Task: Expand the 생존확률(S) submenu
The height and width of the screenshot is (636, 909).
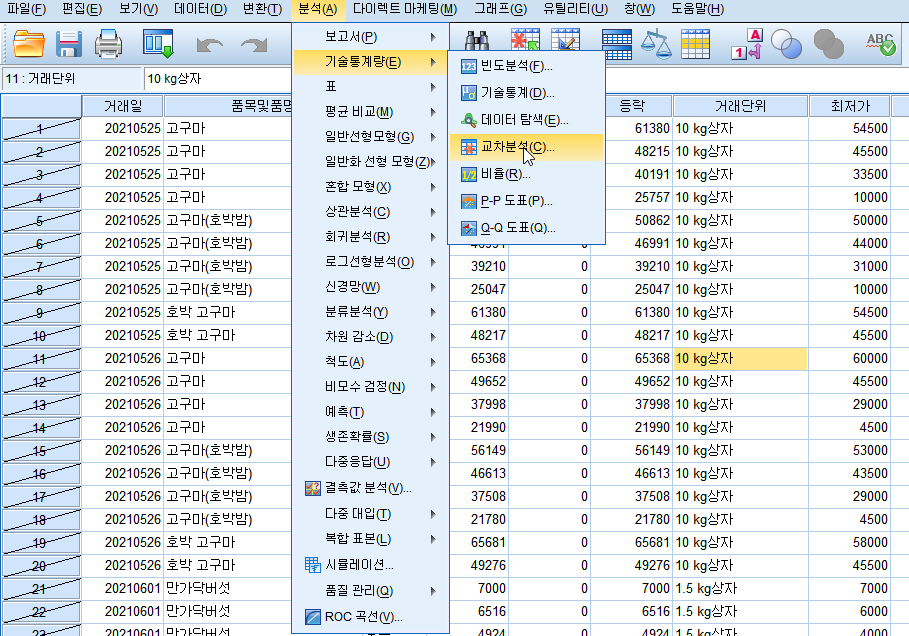Action: coord(370,437)
